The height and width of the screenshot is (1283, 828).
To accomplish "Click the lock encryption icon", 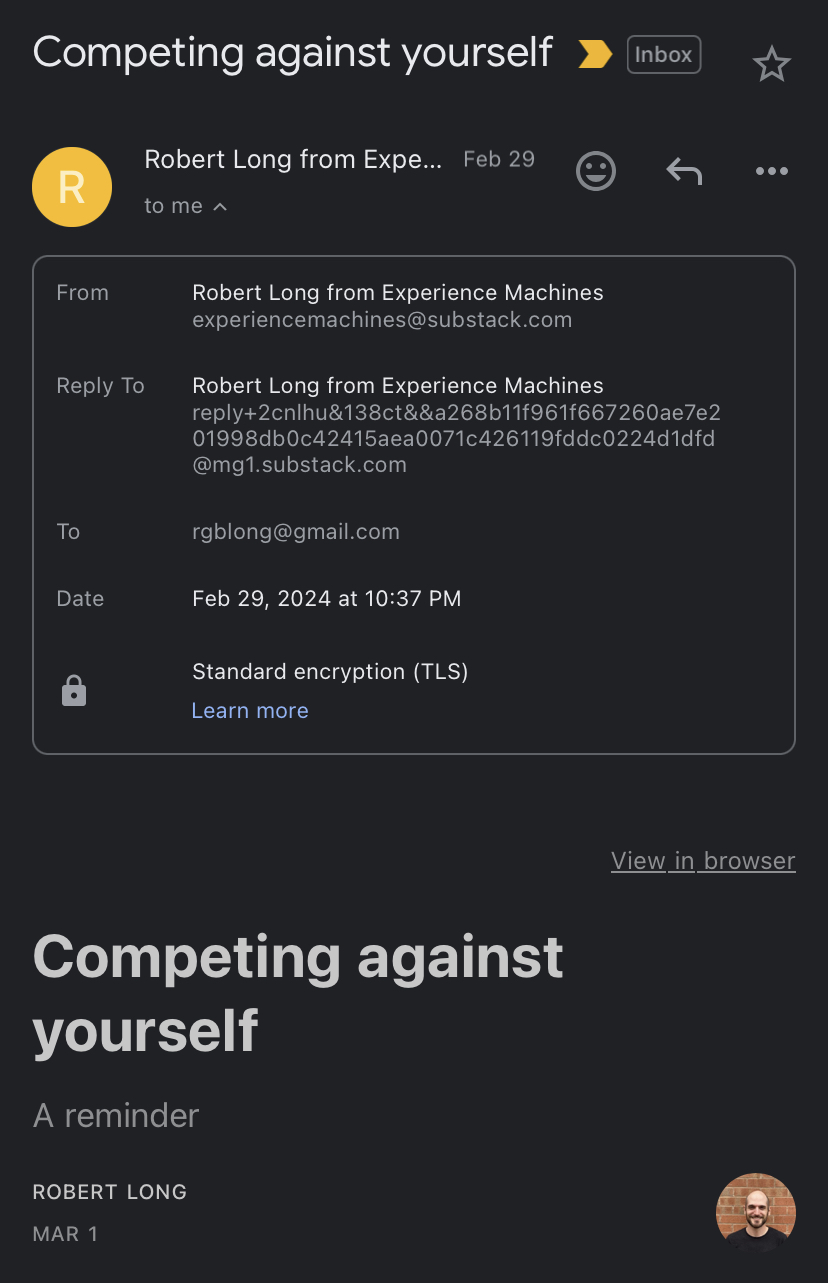I will 74,691.
